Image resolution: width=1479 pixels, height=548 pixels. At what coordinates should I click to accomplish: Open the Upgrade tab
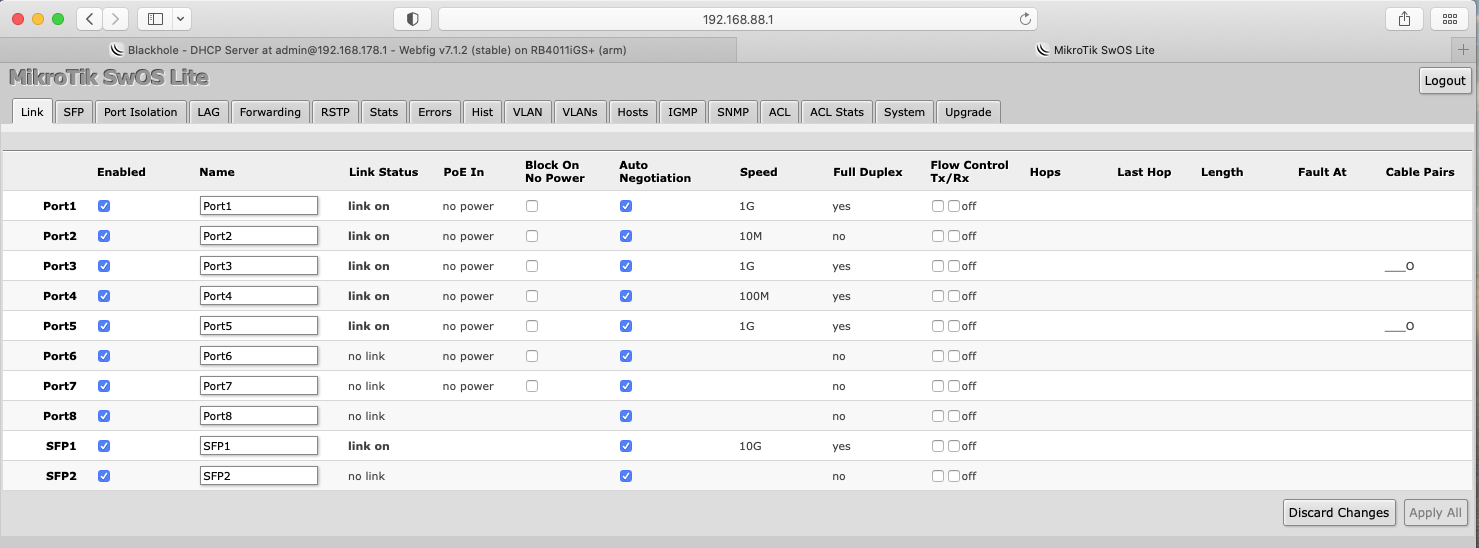click(x=969, y=112)
